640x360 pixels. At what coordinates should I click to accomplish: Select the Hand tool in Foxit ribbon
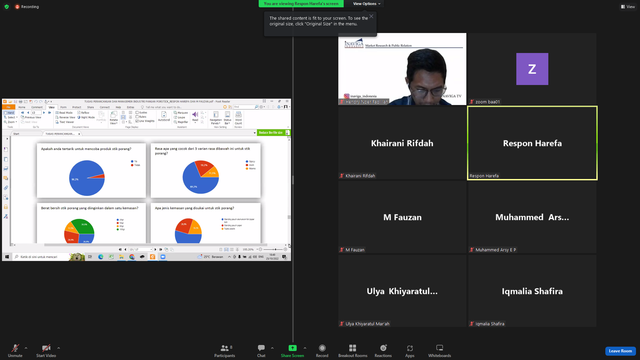pyautogui.click(x=9, y=112)
